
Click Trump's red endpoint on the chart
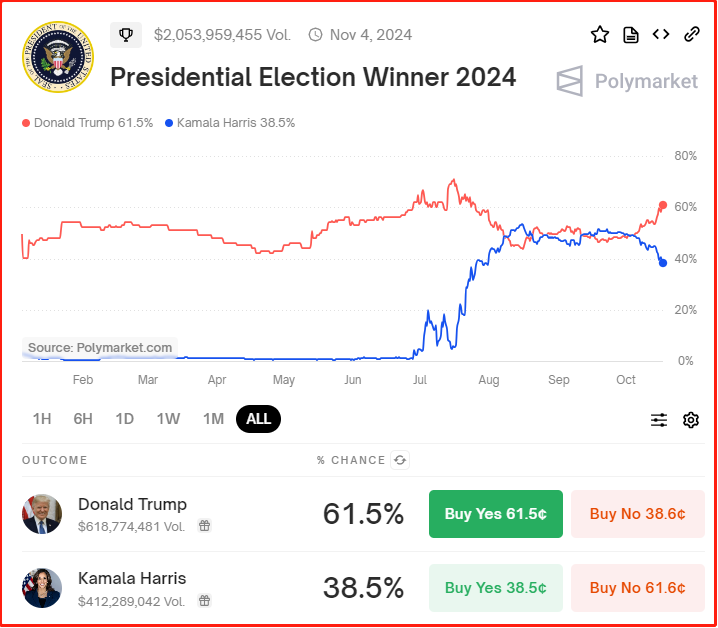[x=663, y=206]
